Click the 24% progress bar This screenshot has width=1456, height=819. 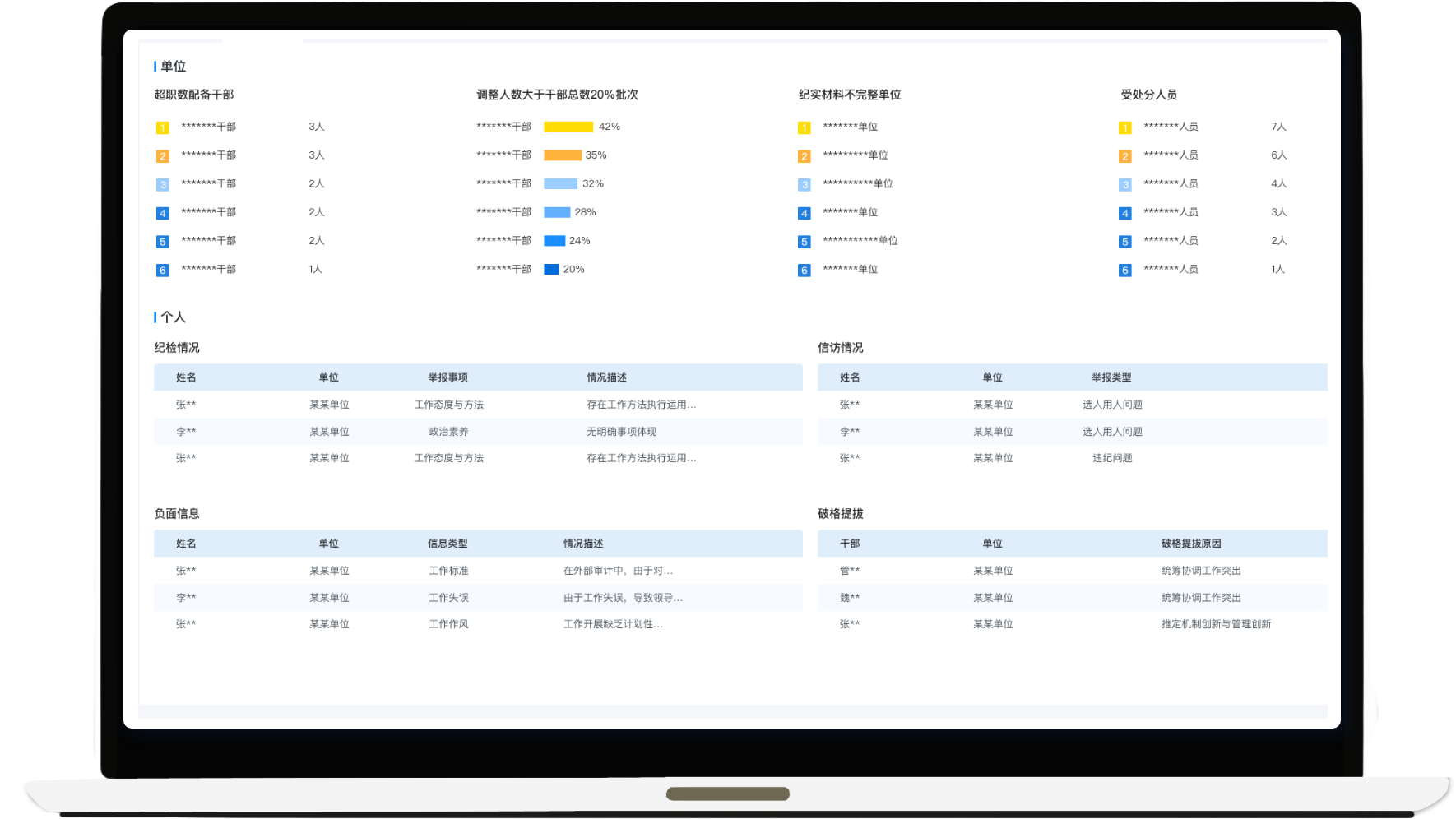tap(554, 241)
